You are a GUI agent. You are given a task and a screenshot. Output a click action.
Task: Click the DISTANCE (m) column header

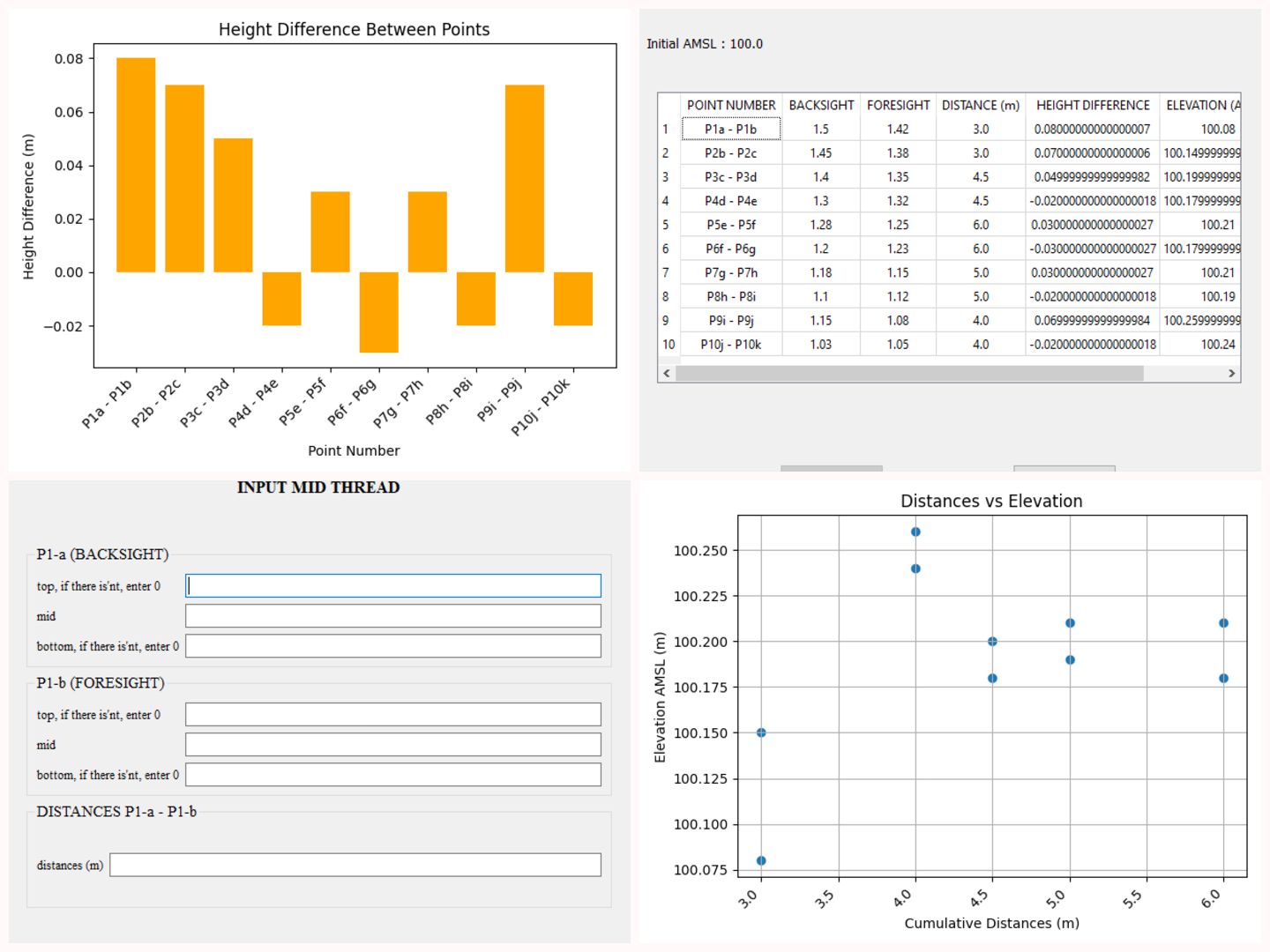pos(981,105)
